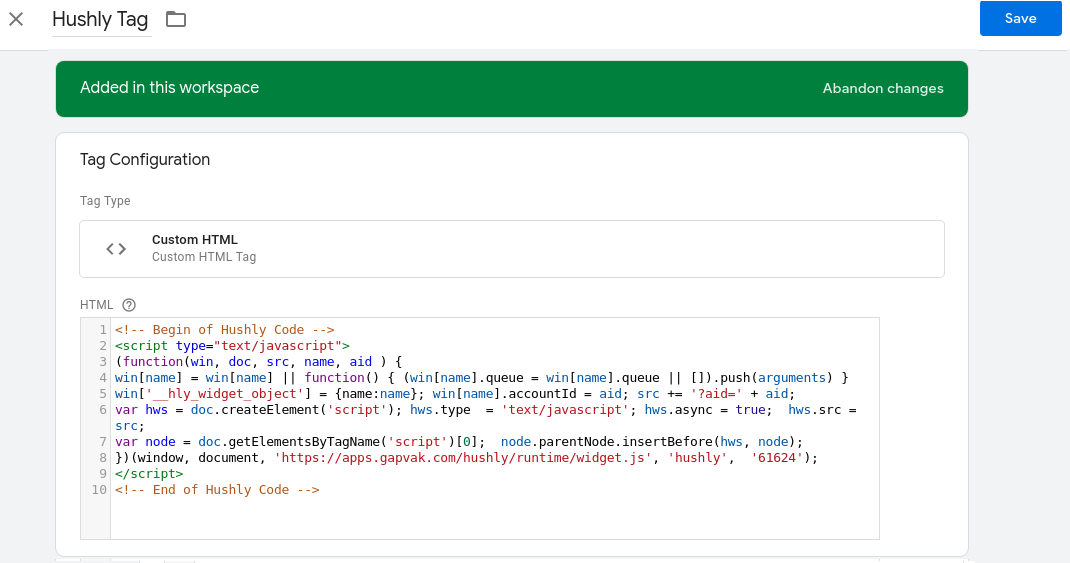Click the Tag Type label

point(105,201)
